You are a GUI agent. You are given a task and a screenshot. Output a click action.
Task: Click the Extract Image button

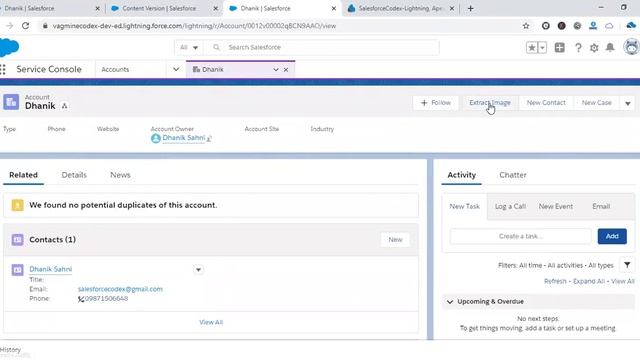[x=489, y=103]
